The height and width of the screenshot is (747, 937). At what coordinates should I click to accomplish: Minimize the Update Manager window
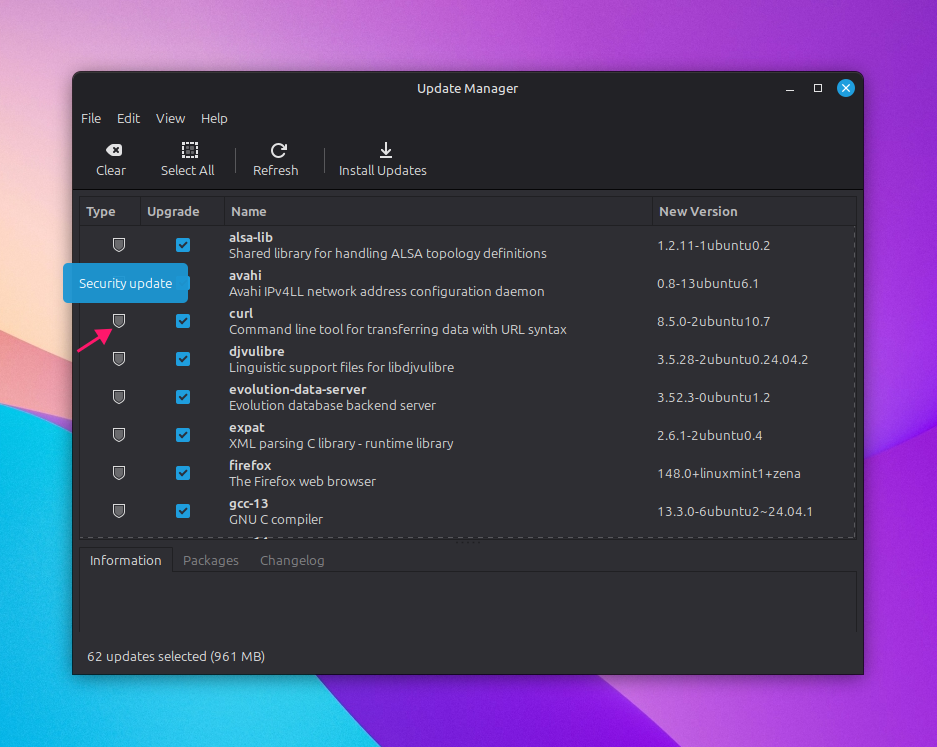790,88
